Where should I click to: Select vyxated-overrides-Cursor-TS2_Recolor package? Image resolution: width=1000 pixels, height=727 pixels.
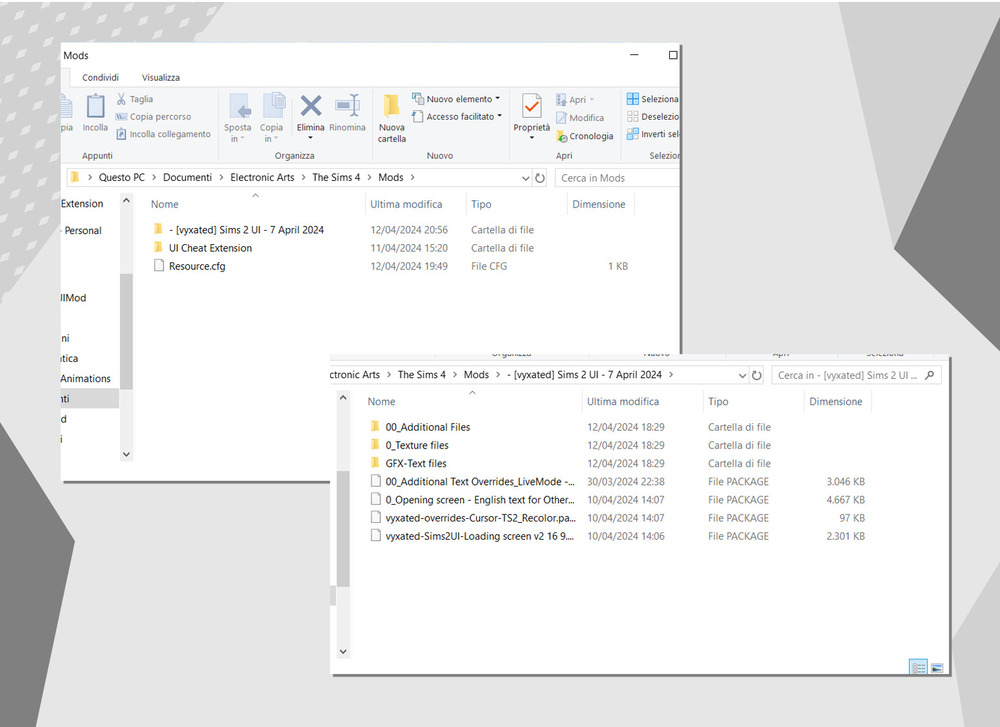click(x=480, y=518)
